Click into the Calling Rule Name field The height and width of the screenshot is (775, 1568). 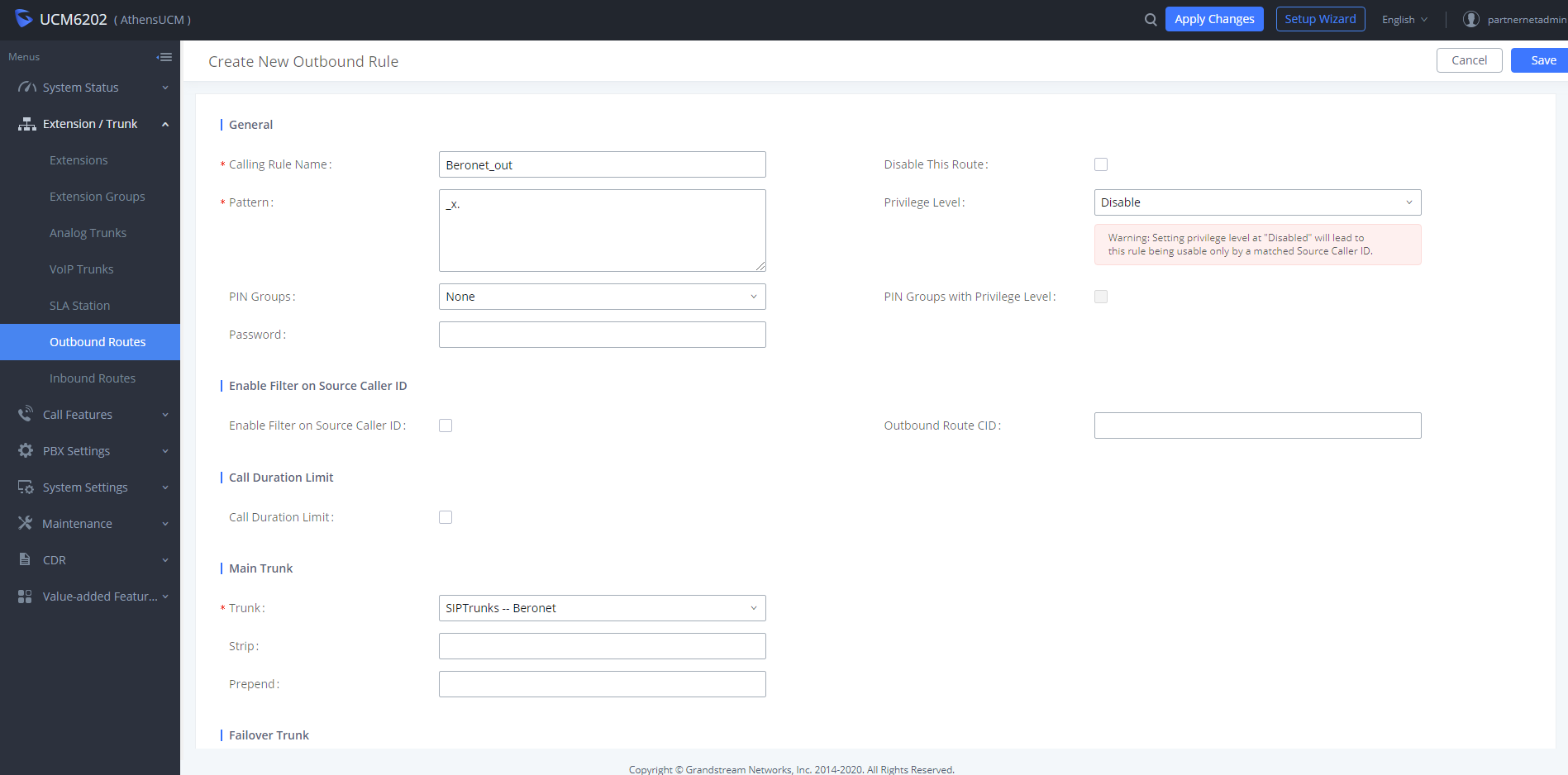(601, 164)
